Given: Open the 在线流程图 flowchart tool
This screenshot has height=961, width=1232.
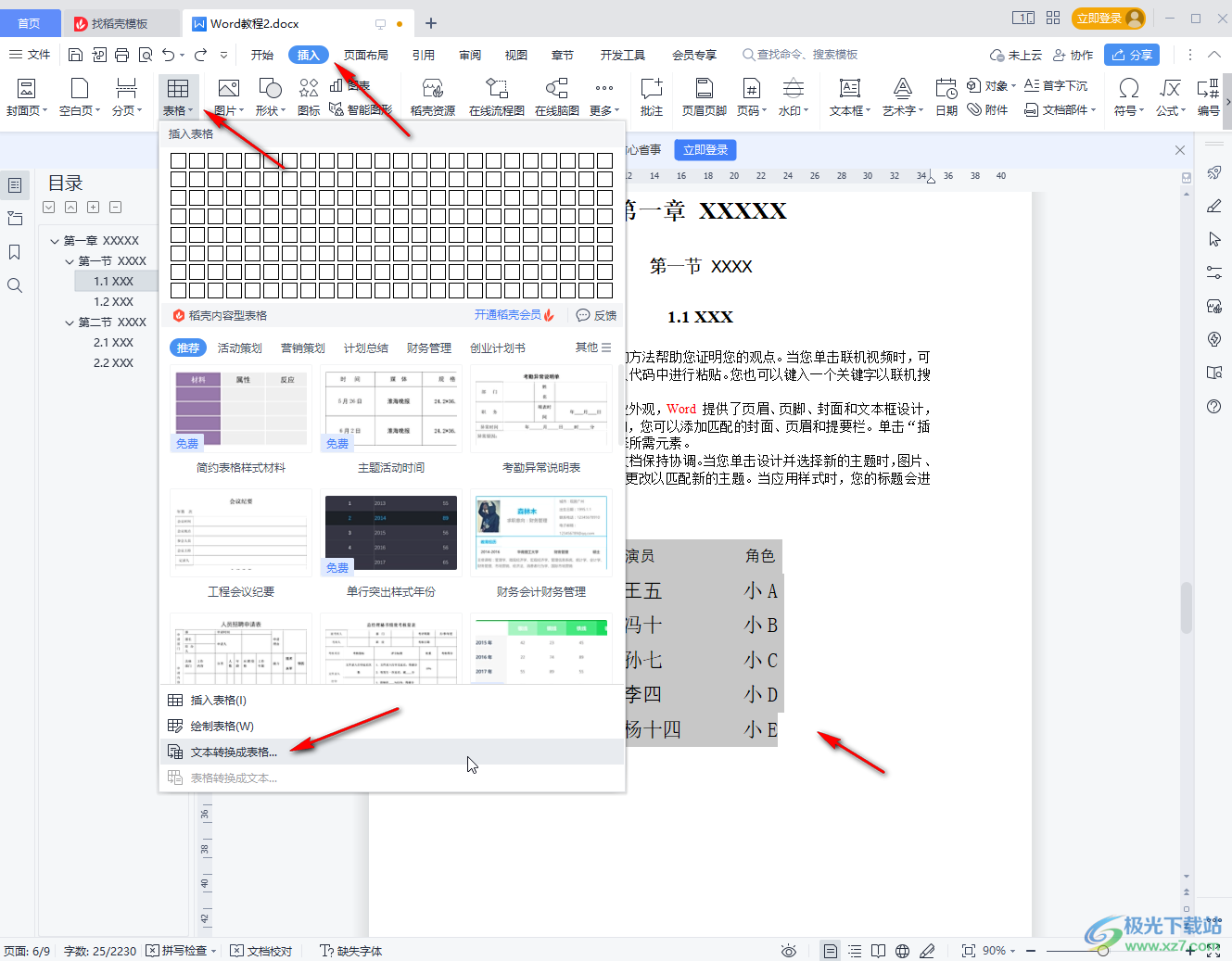Looking at the screenshot, I should 497,97.
